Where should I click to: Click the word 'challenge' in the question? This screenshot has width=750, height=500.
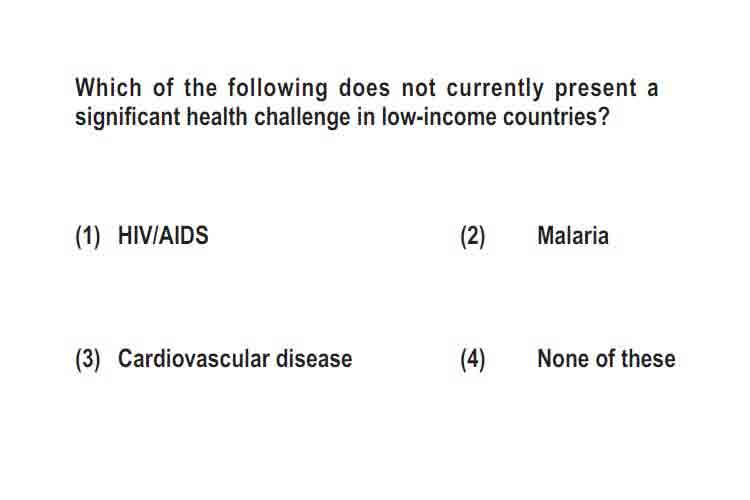point(302,118)
